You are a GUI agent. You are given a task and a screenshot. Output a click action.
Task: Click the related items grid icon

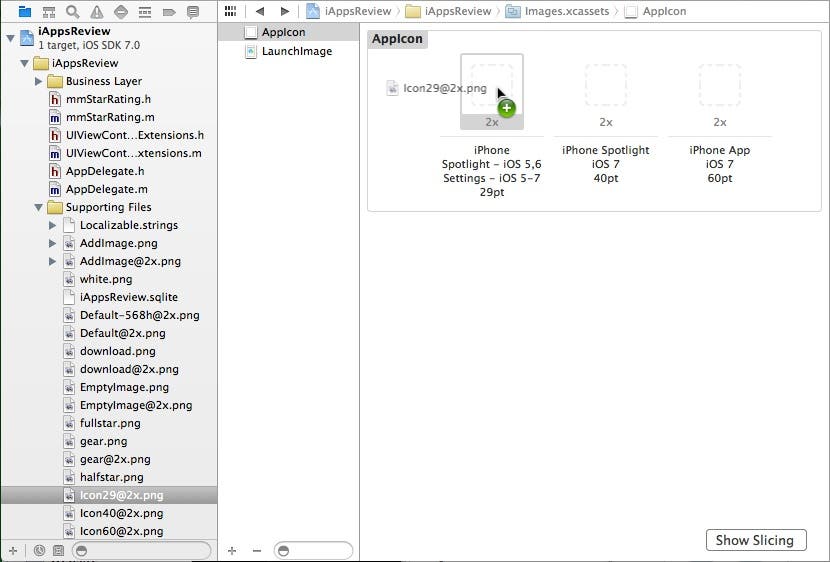[x=231, y=11]
